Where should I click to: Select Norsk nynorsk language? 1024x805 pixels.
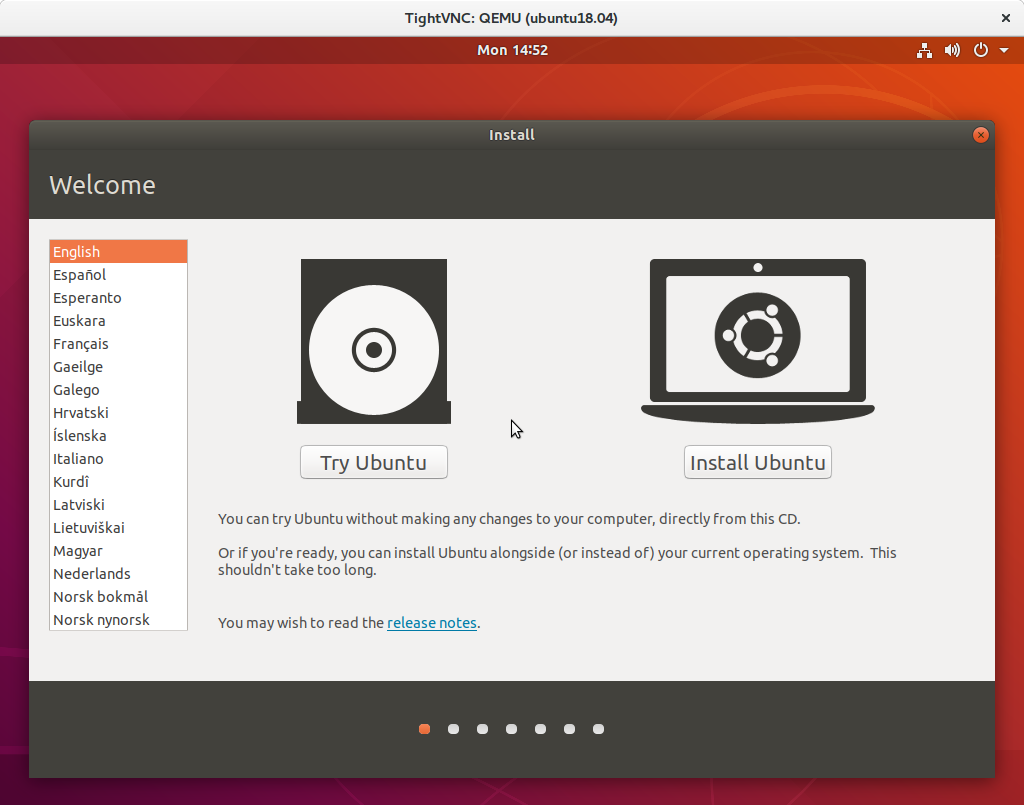(x=118, y=620)
